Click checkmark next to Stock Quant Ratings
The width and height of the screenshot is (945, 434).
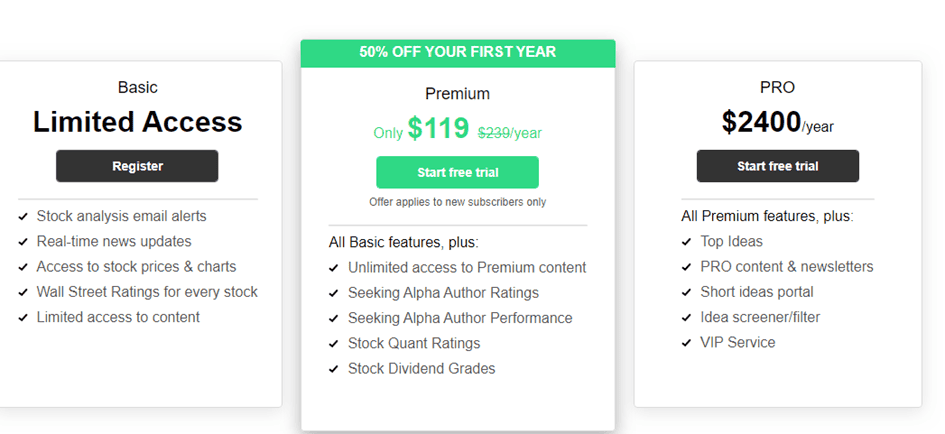pos(334,344)
